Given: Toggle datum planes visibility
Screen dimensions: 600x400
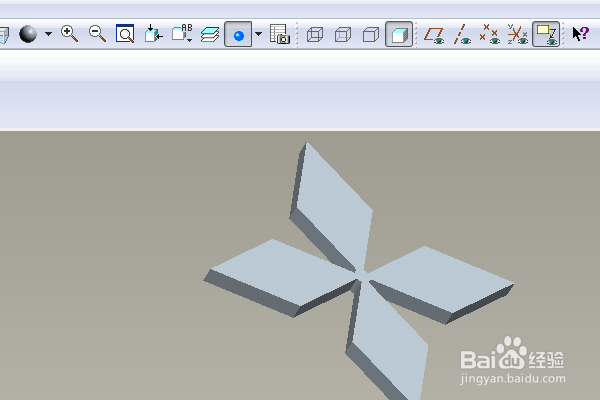Looking at the screenshot, I should 434,35.
